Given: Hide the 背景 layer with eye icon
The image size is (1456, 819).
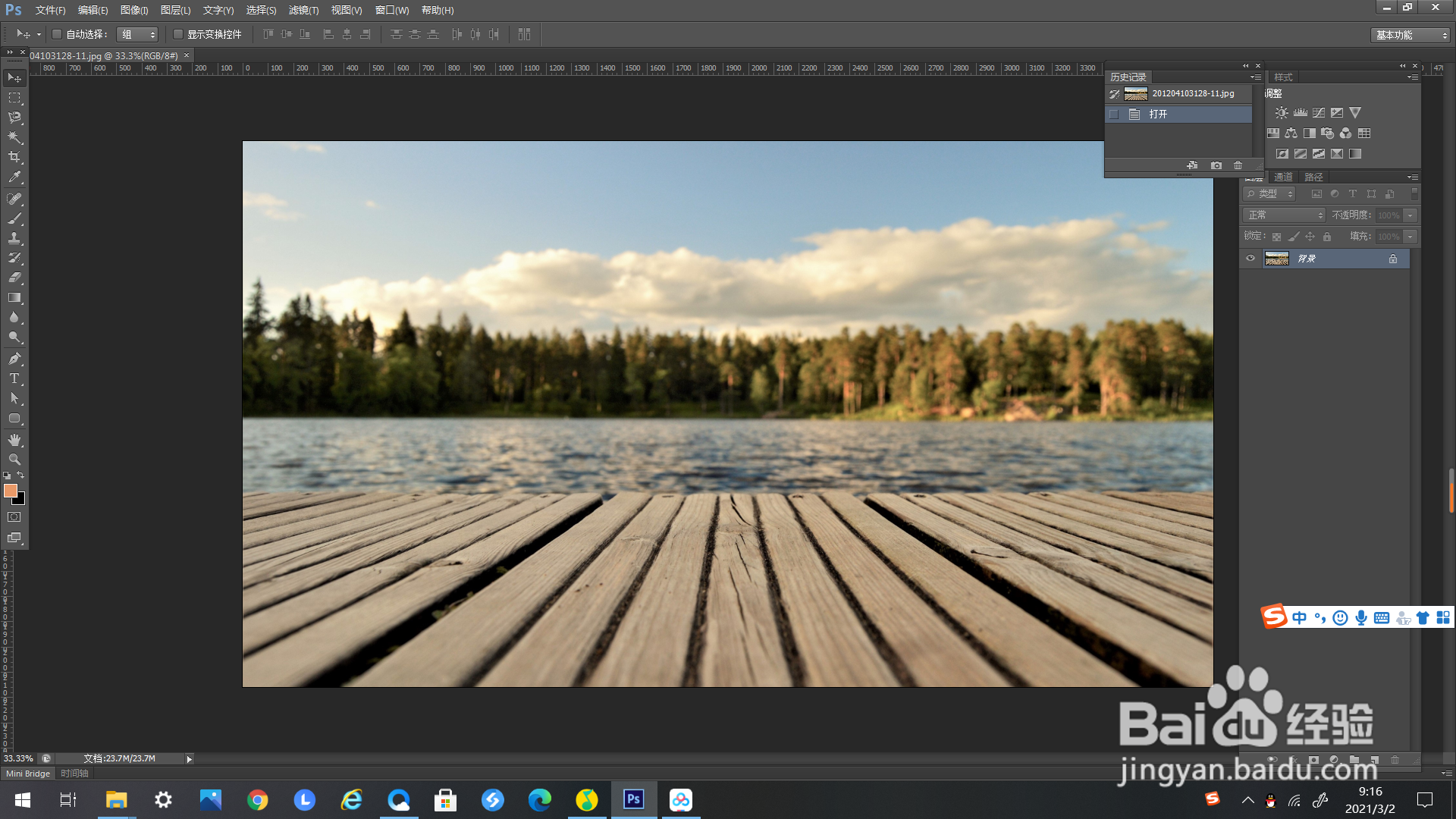Looking at the screenshot, I should click(1250, 259).
